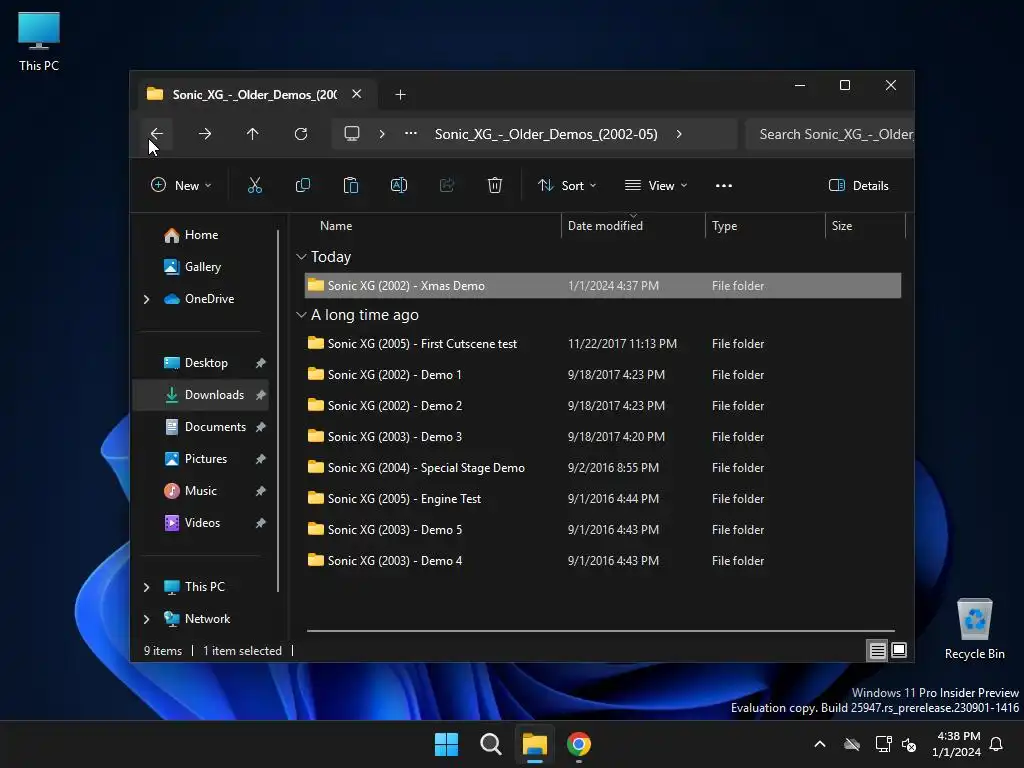Screen dimensions: 1024x768
Task: Click the File Explorer taskbar icon
Action: pyautogui.click(x=534, y=744)
